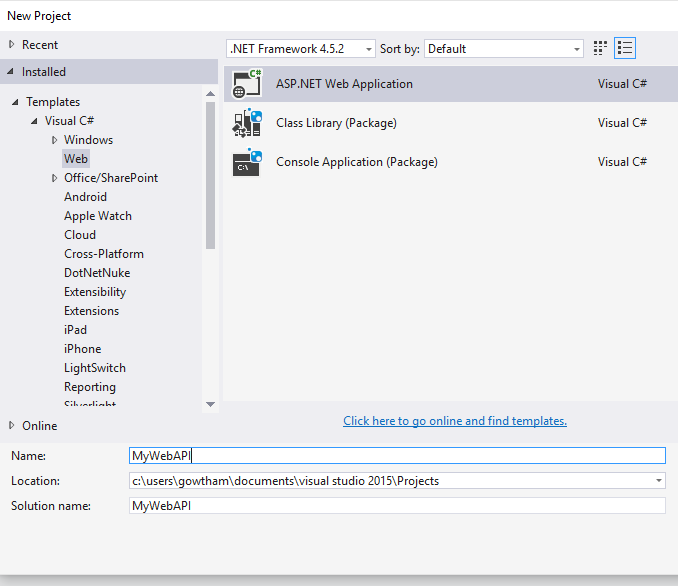Viewport: 678px width, 586px height.
Task: Select the Extensions category
Action: 91,311
